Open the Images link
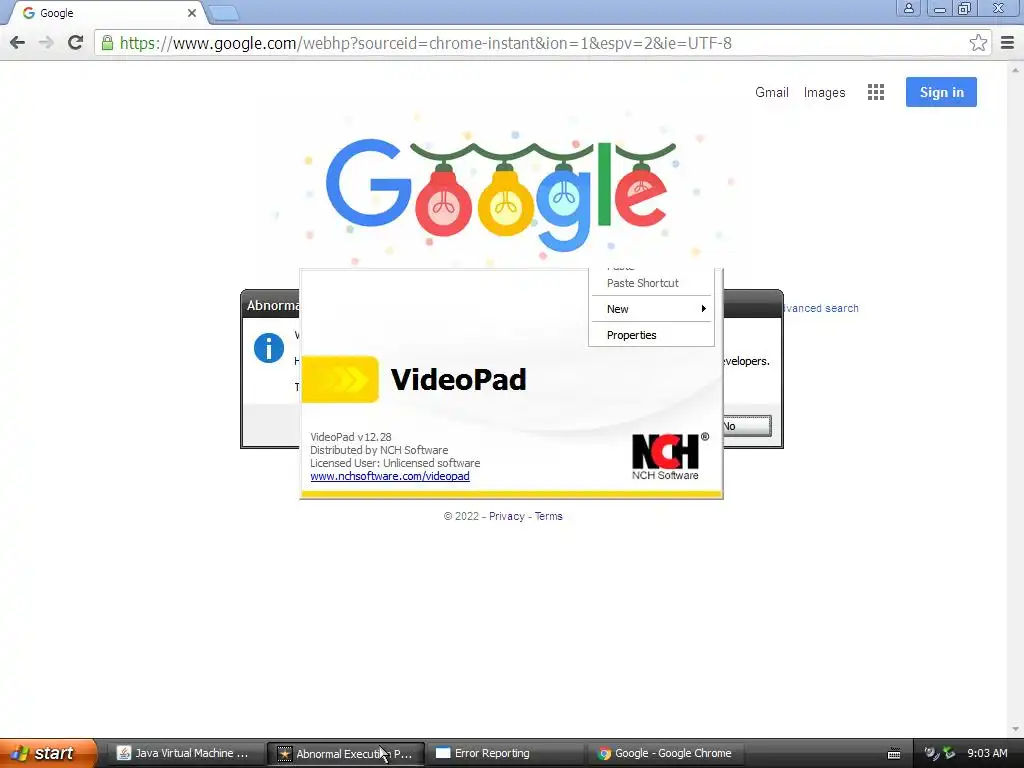Screen dimensions: 1024x768 (824, 92)
